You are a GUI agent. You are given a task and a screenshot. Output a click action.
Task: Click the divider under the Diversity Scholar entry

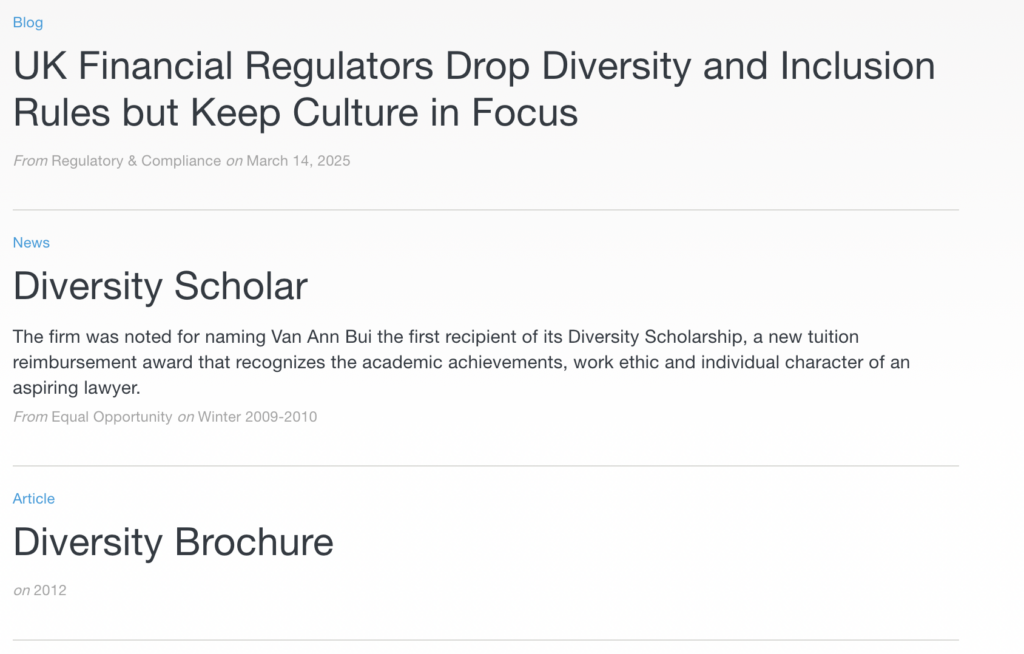[486, 466]
